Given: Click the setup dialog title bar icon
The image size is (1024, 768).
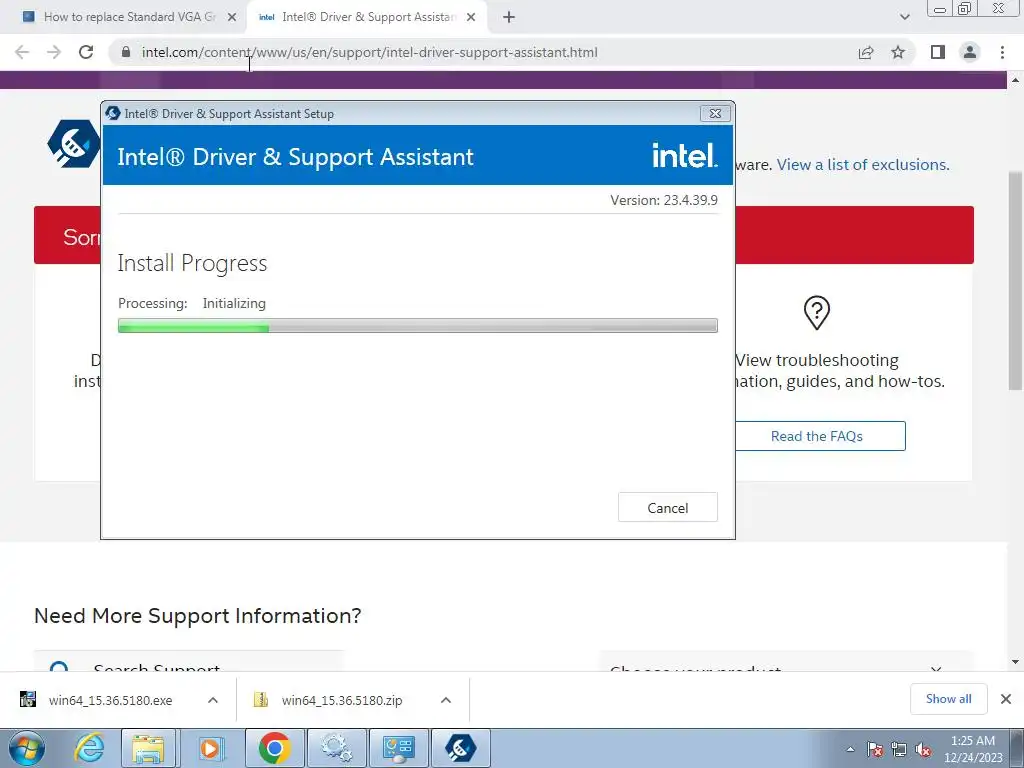Looking at the screenshot, I should click(x=113, y=113).
